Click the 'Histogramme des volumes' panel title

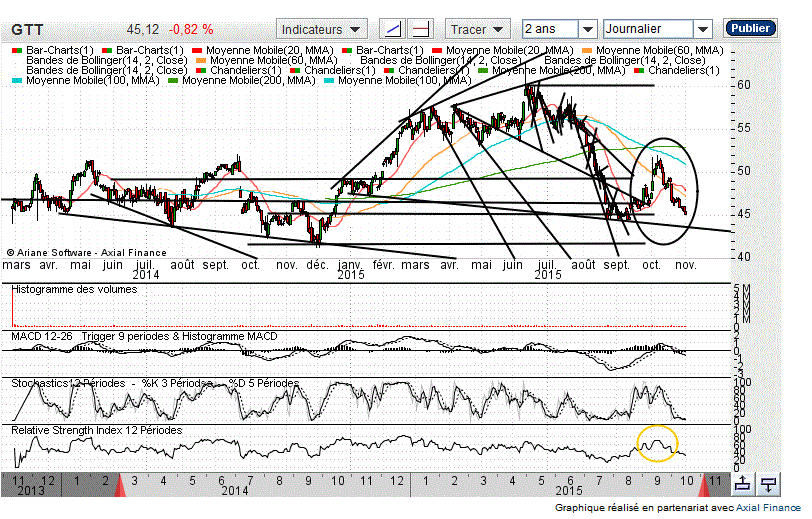(x=74, y=289)
